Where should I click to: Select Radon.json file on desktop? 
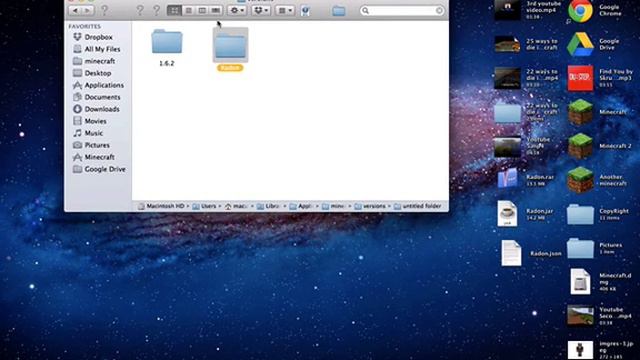511,253
